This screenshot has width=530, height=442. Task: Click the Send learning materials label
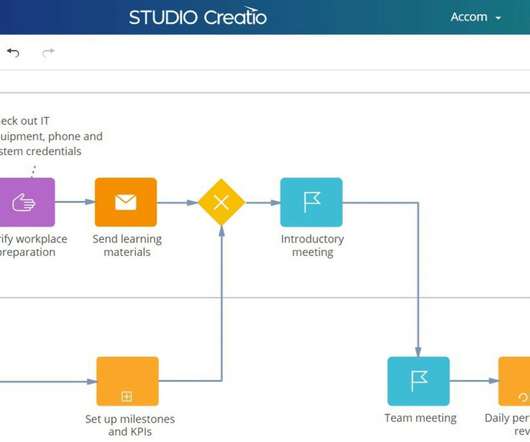tap(127, 245)
